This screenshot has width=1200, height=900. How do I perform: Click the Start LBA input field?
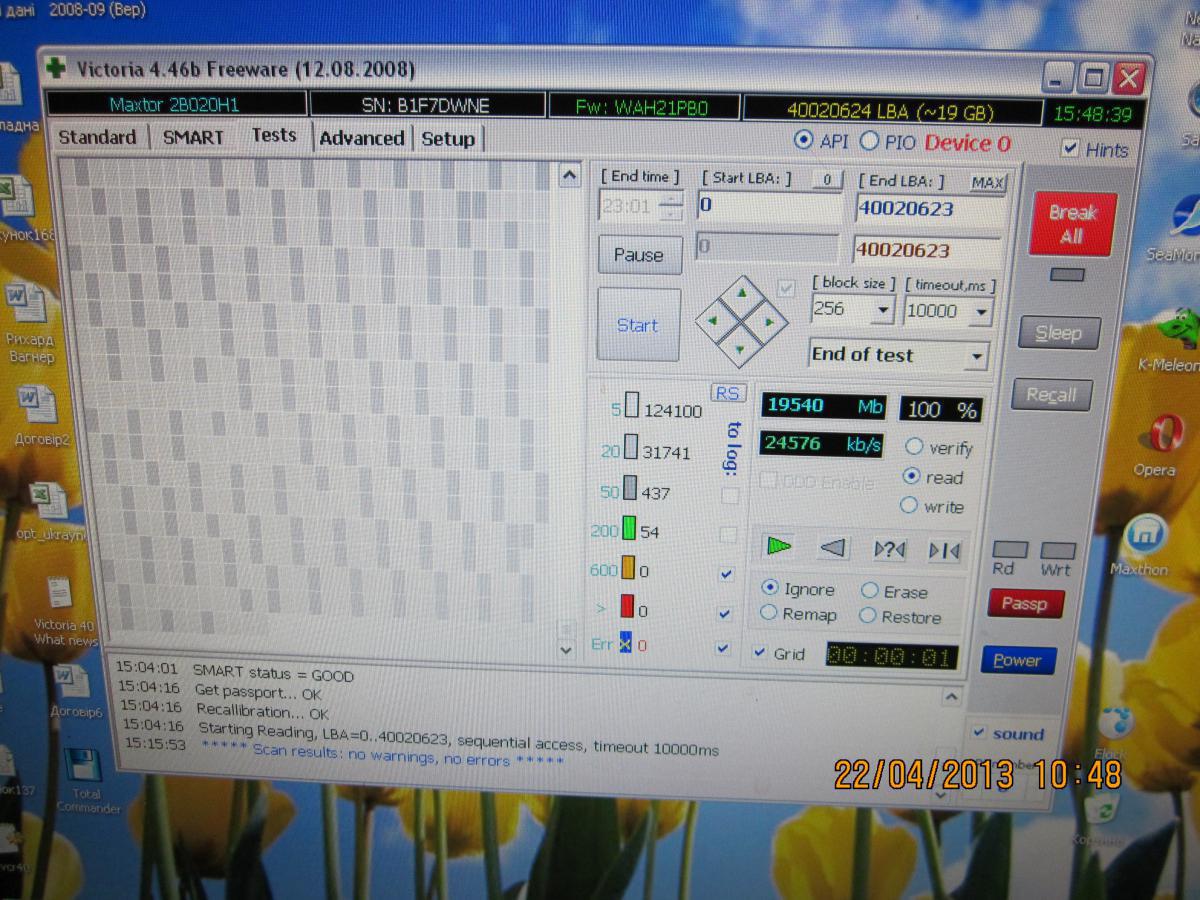768,206
